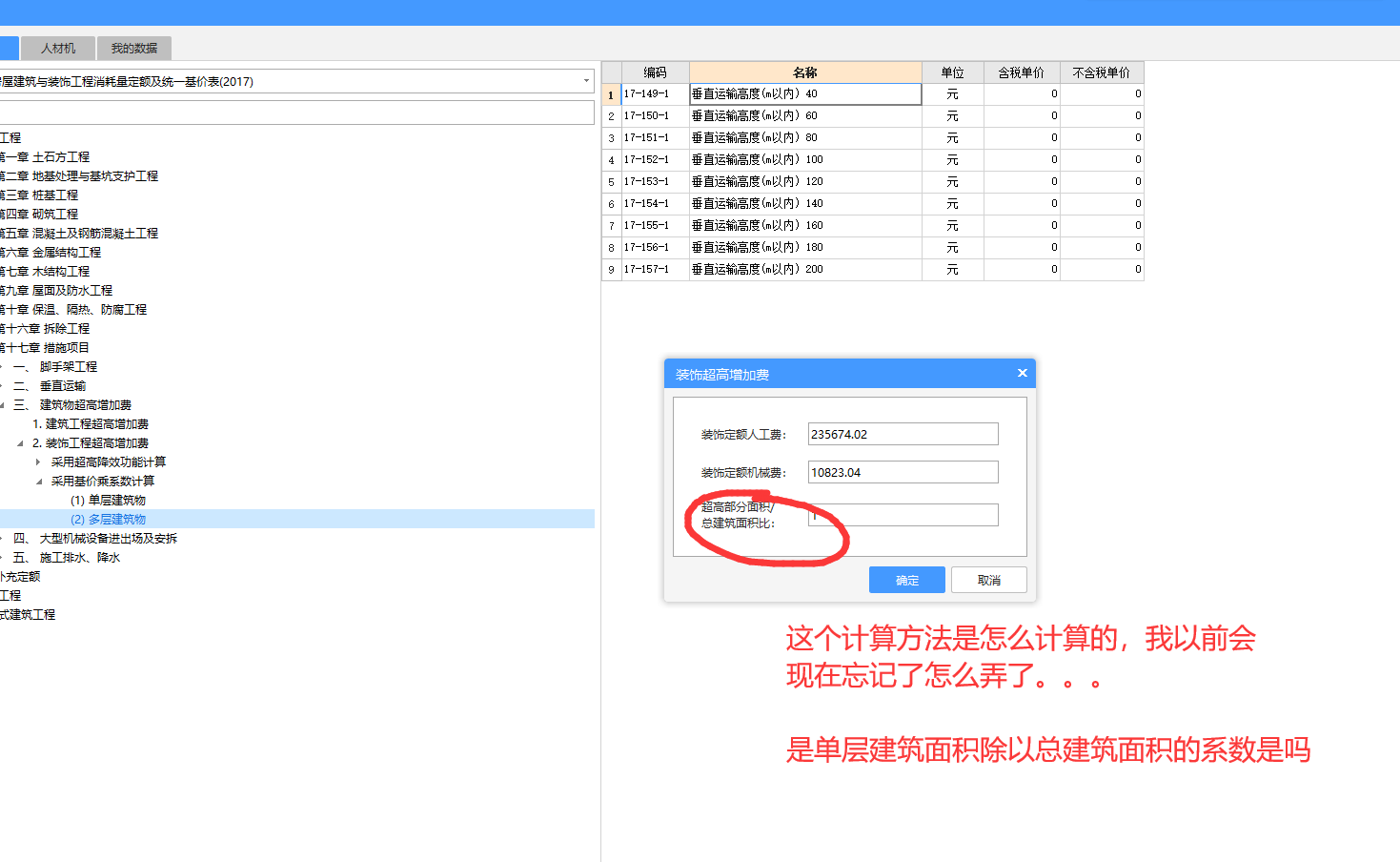The image size is (1400, 862).
Task: Select the table row coded 17-150-1
Action: click(805, 114)
